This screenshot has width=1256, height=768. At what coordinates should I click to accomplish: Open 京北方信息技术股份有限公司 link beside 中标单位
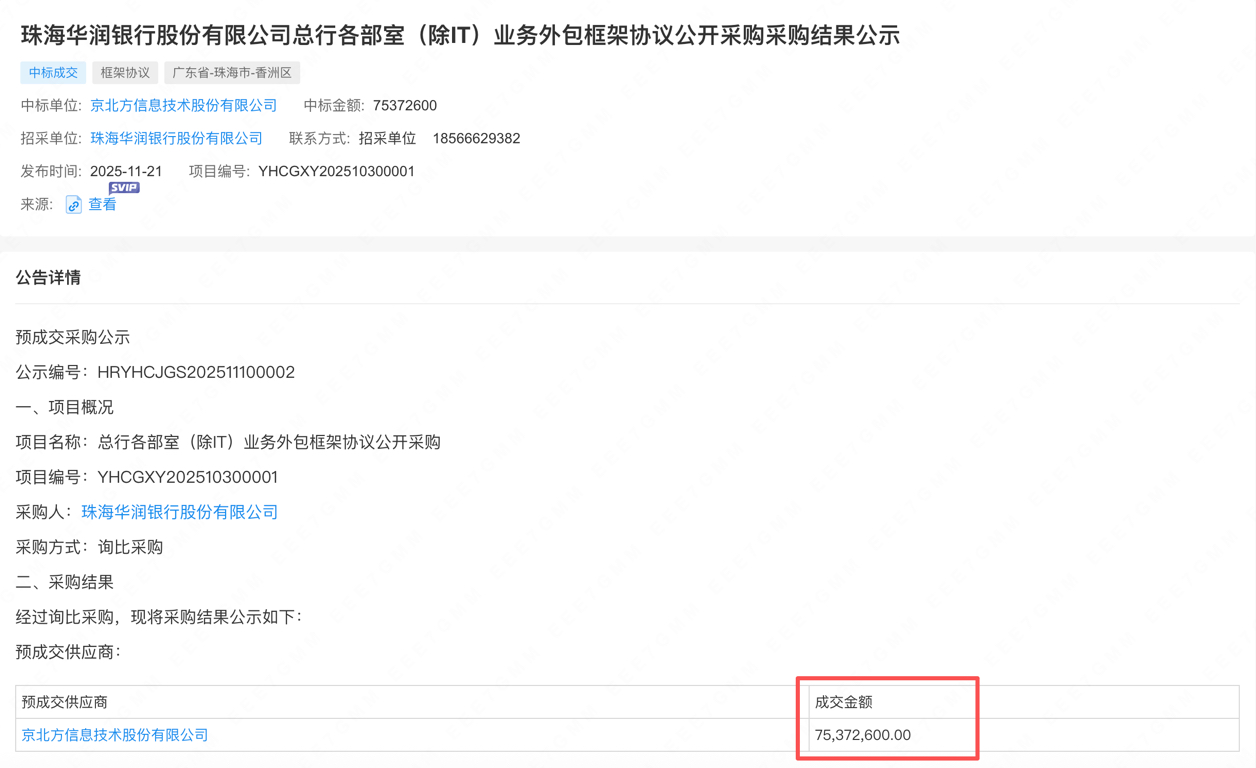click(x=183, y=105)
